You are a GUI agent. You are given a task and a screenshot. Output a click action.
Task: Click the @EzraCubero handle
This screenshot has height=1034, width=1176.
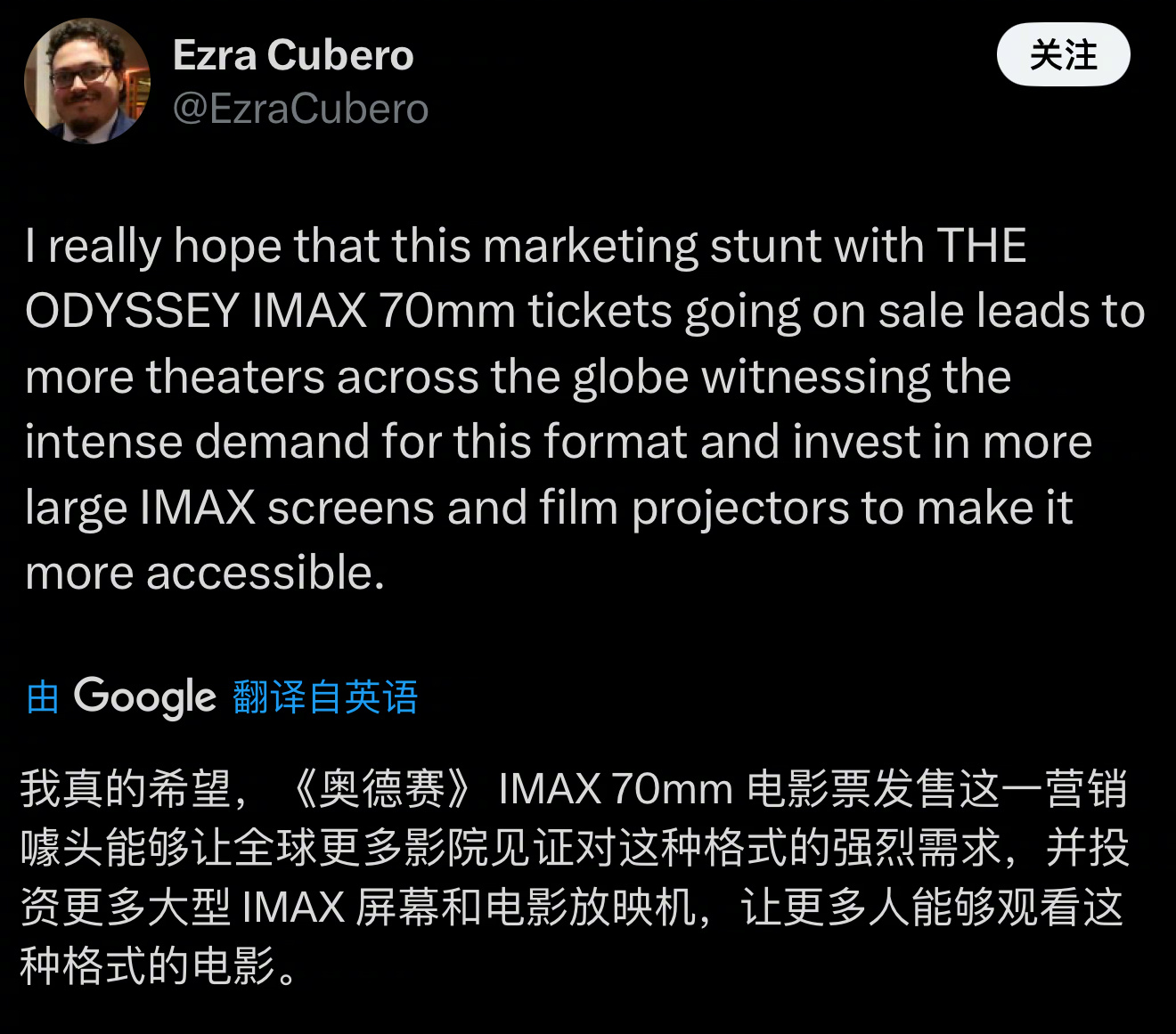tap(300, 110)
